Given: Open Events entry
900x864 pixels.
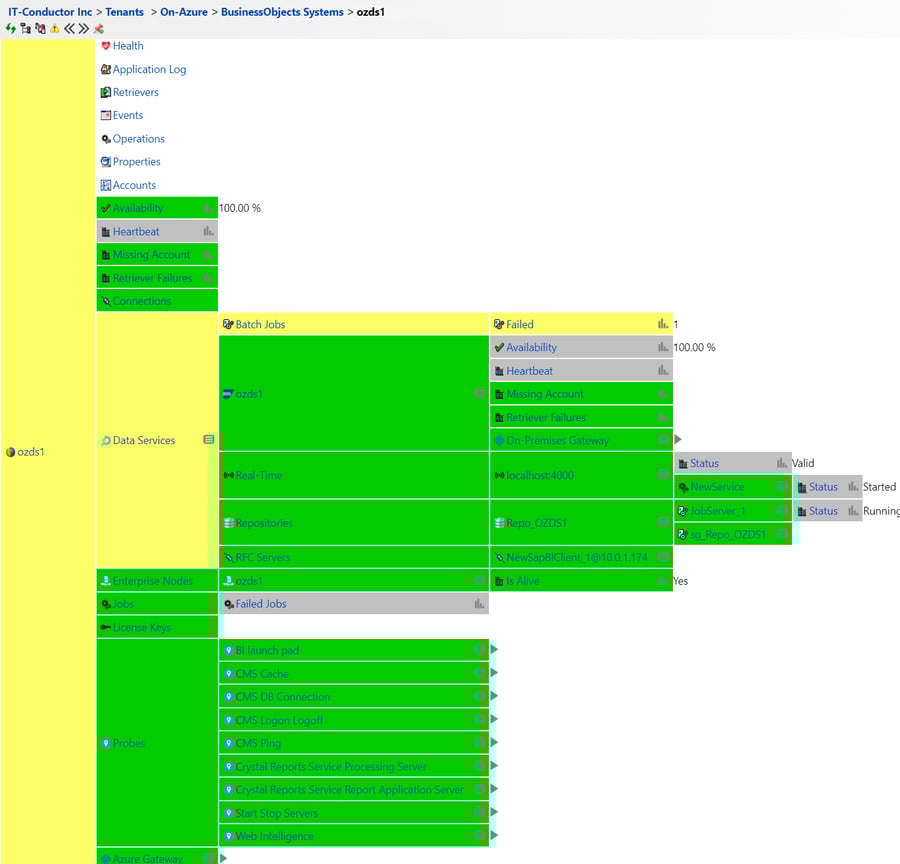Looking at the screenshot, I should pyautogui.click(x=127, y=115).
